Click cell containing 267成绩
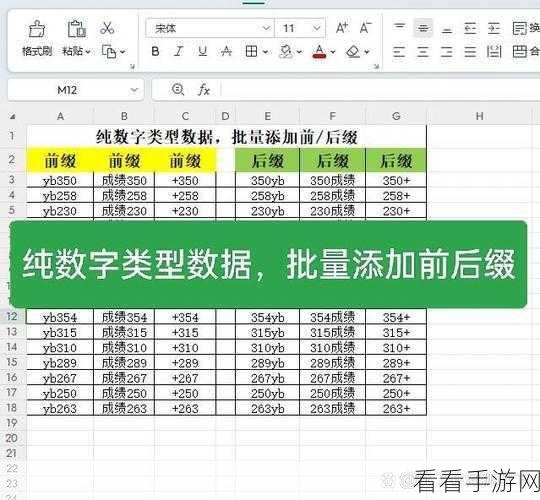The width and height of the screenshot is (540, 500). point(333,378)
